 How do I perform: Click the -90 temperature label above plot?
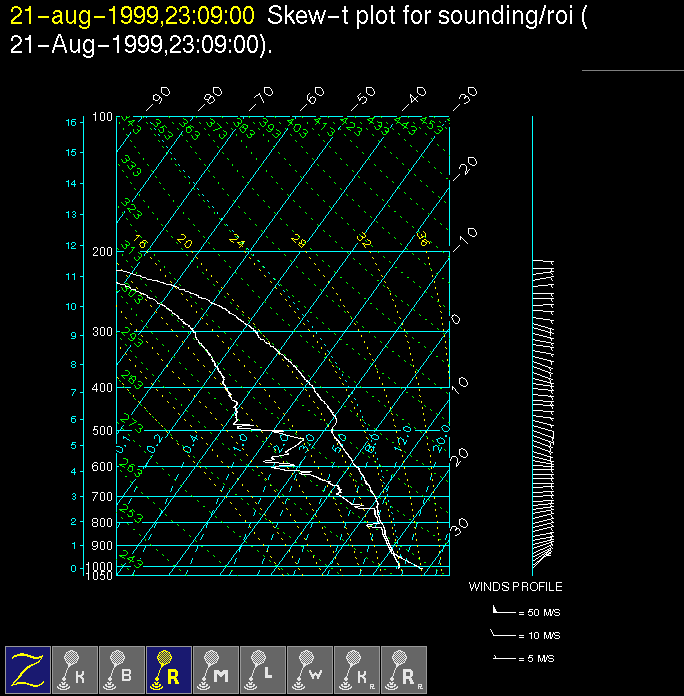pyautogui.click(x=159, y=98)
